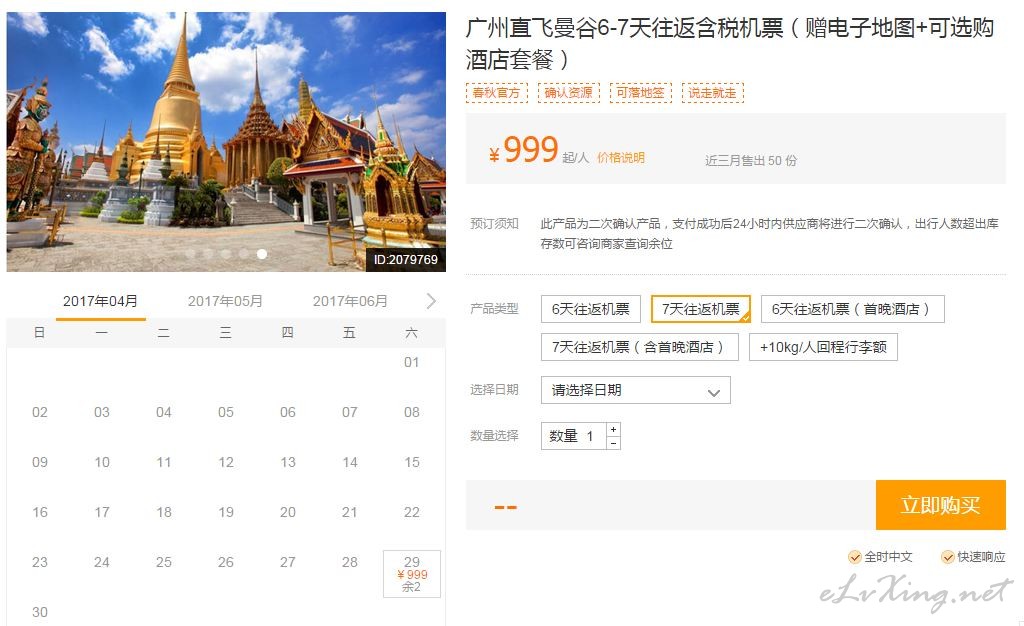Open the 价格说明 price explanation link
Screen dimensions: 1024x626
point(621,157)
